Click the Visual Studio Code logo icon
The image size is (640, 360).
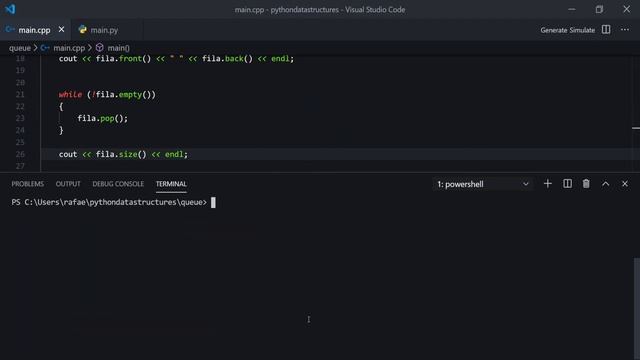point(10,9)
